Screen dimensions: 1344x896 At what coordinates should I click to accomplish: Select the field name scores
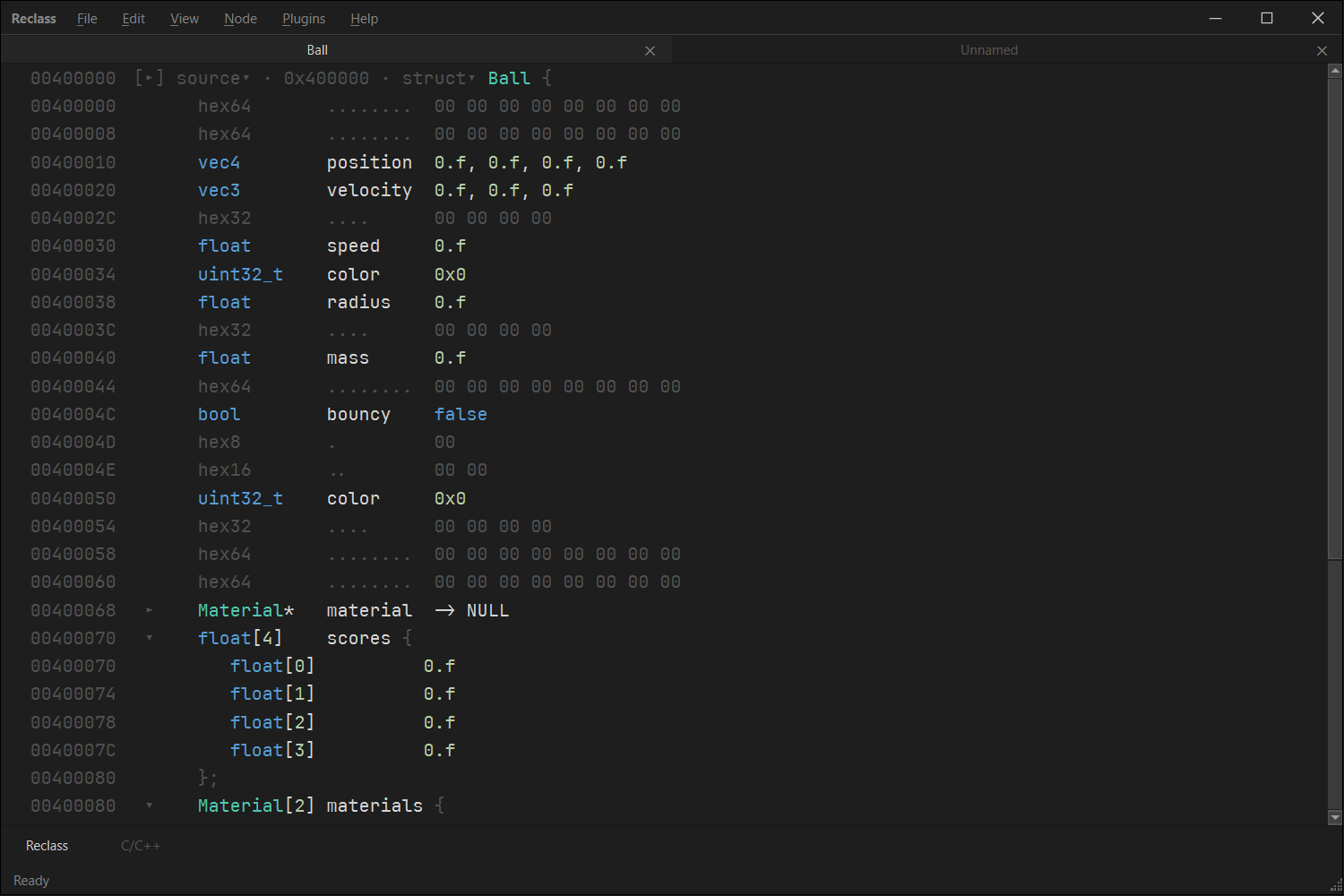(x=358, y=638)
